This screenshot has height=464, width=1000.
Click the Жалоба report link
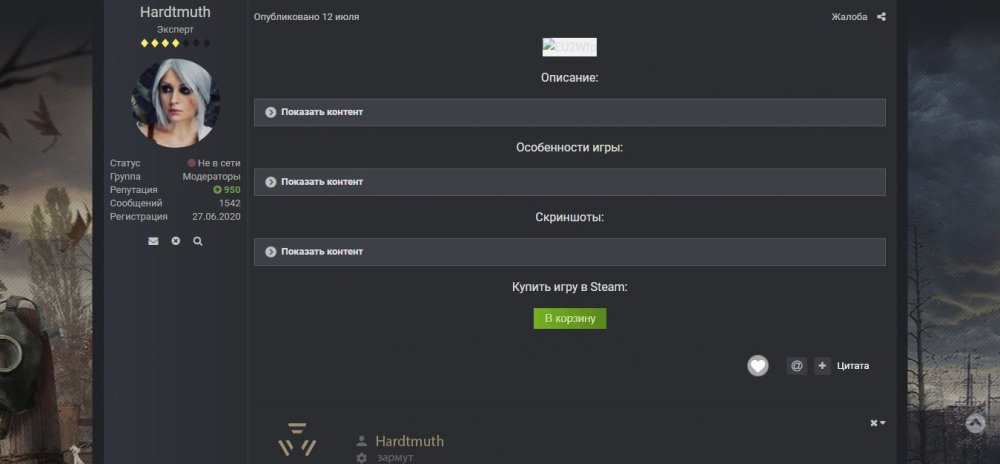coord(849,17)
